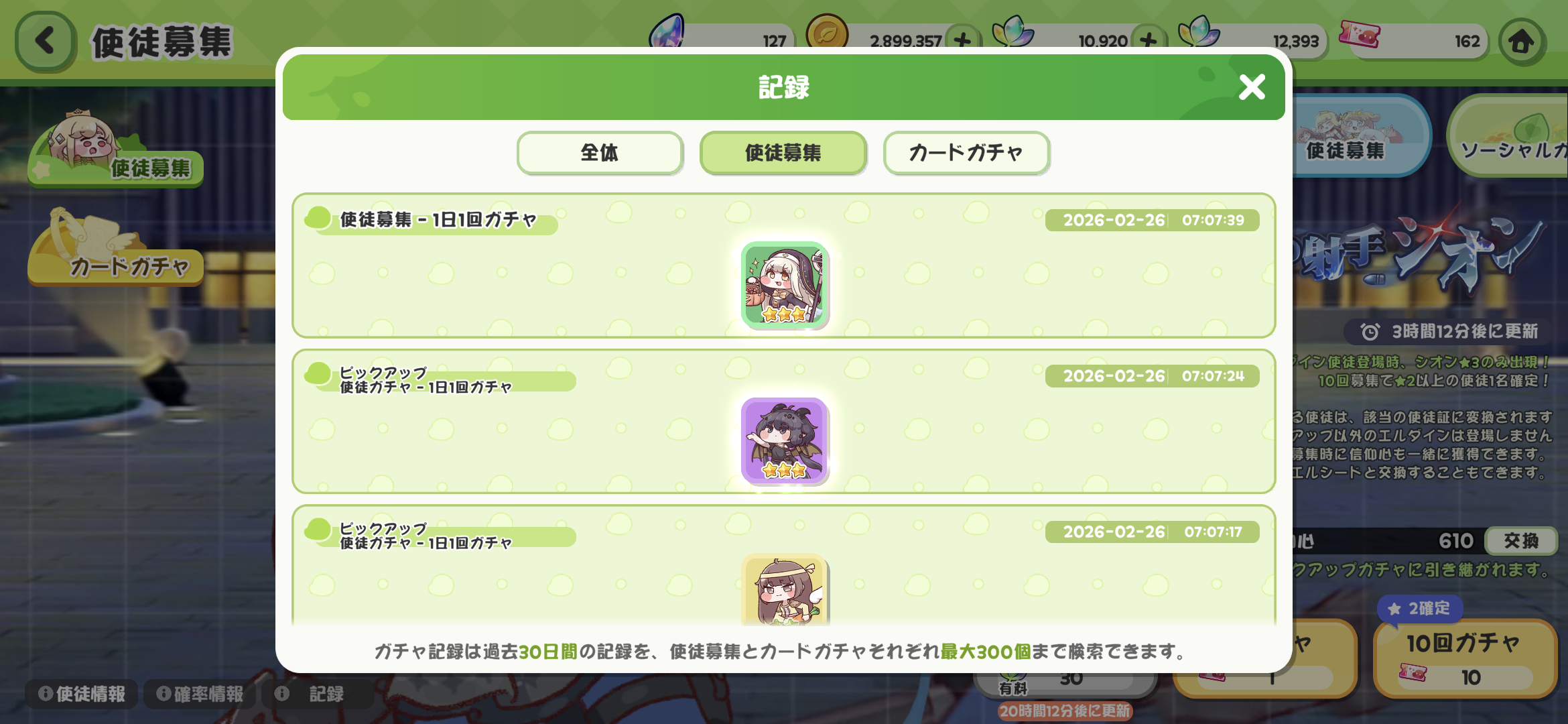
Task: Select the nun character 3-star thumbnail
Action: pos(785,286)
